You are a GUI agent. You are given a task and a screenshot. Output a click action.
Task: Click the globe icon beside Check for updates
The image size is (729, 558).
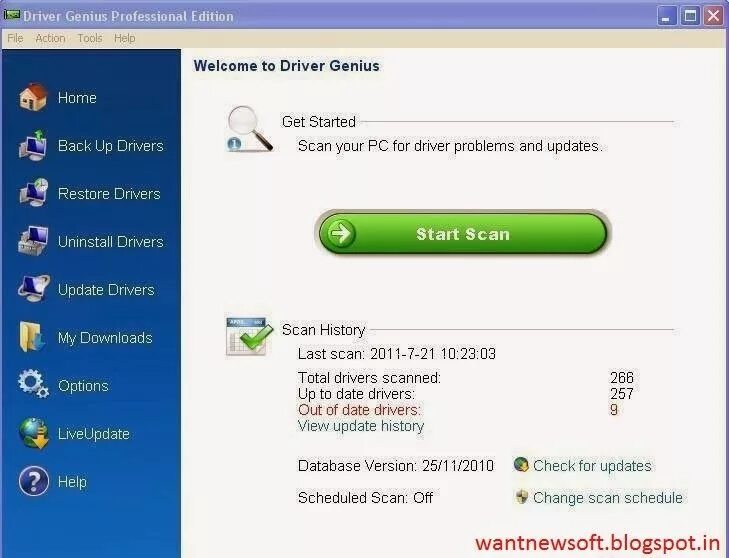[x=521, y=465]
